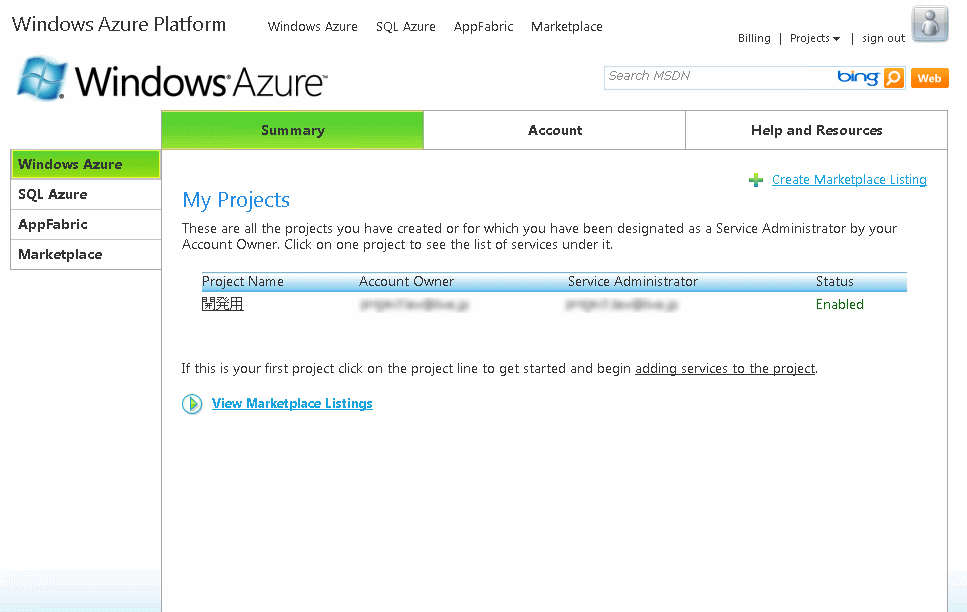
Task: Click the green arrow View Listings icon
Action: click(x=192, y=404)
